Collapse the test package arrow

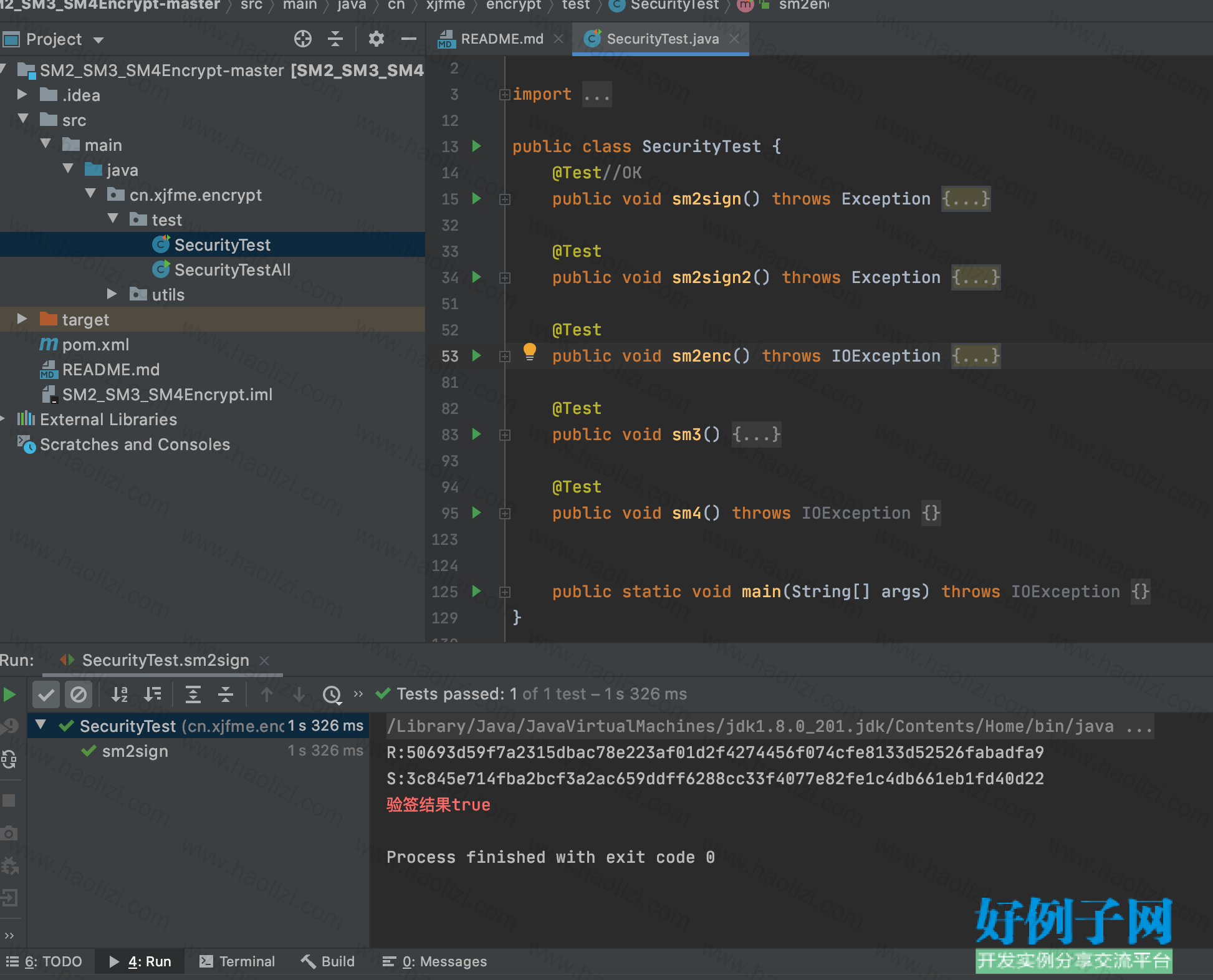(x=113, y=218)
